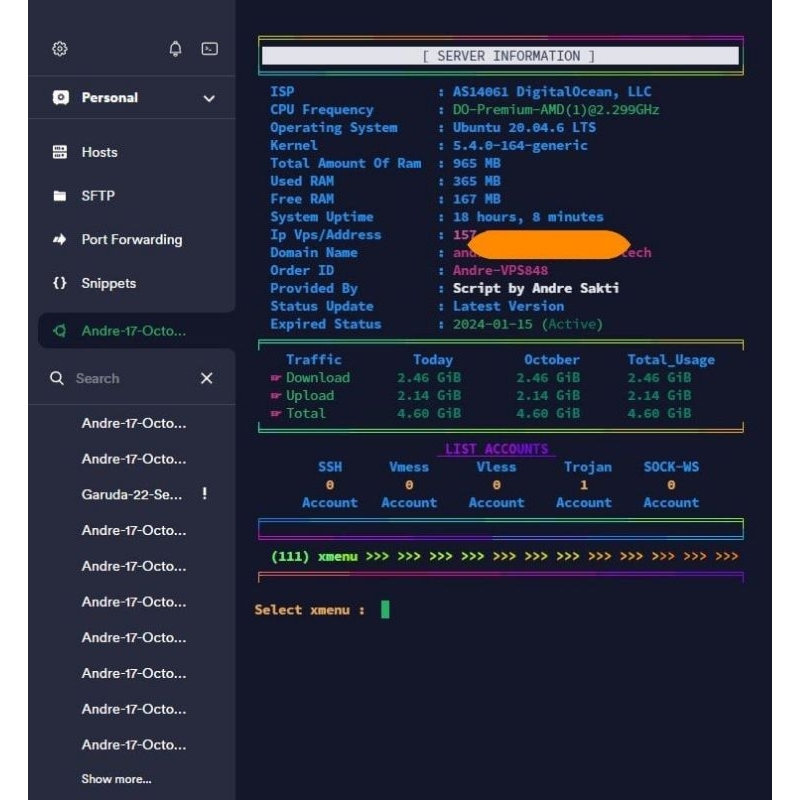Clear the search with the X button

click(x=206, y=378)
